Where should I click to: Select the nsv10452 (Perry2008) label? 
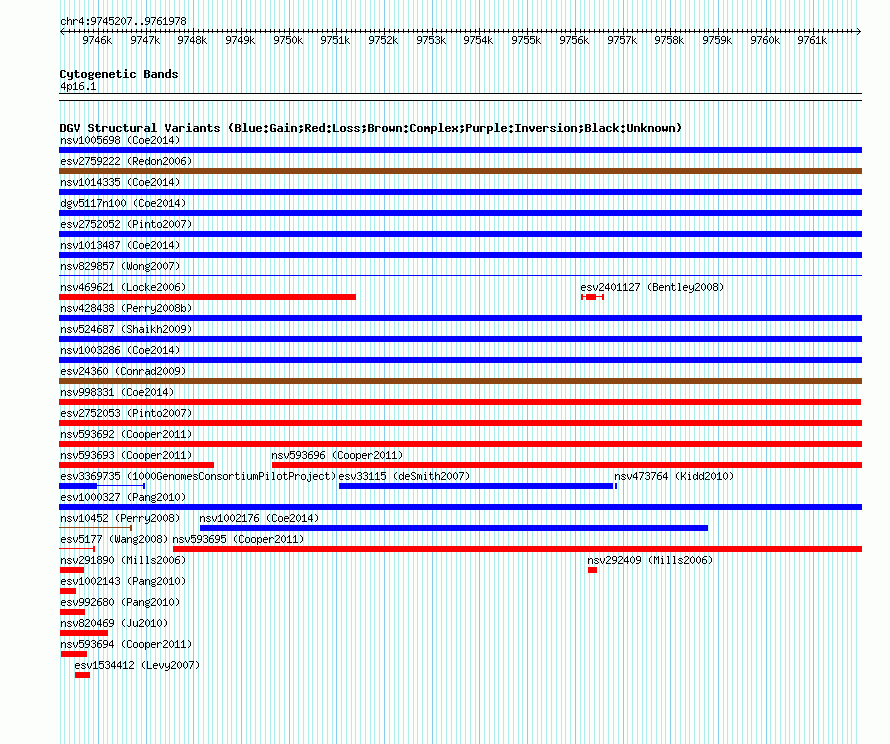(x=120, y=518)
